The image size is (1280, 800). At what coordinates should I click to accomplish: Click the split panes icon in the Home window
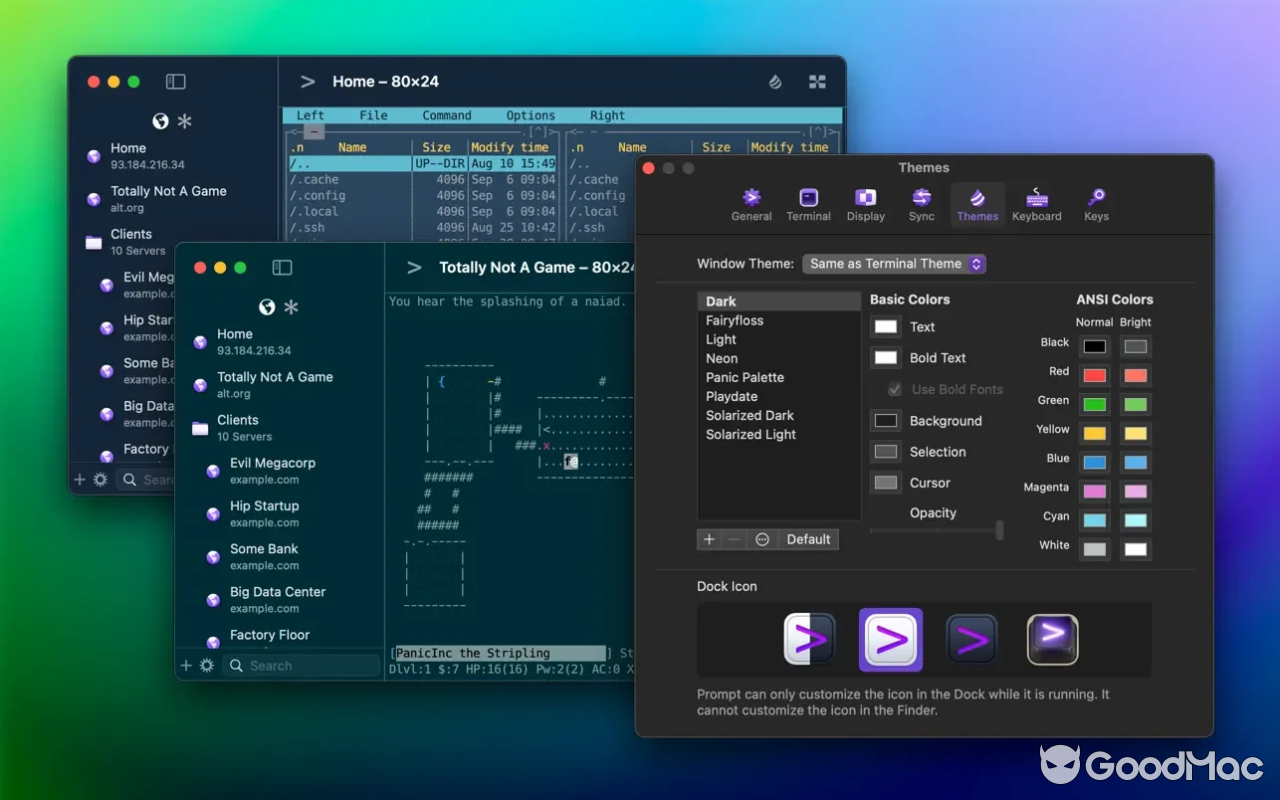pyautogui.click(x=817, y=82)
